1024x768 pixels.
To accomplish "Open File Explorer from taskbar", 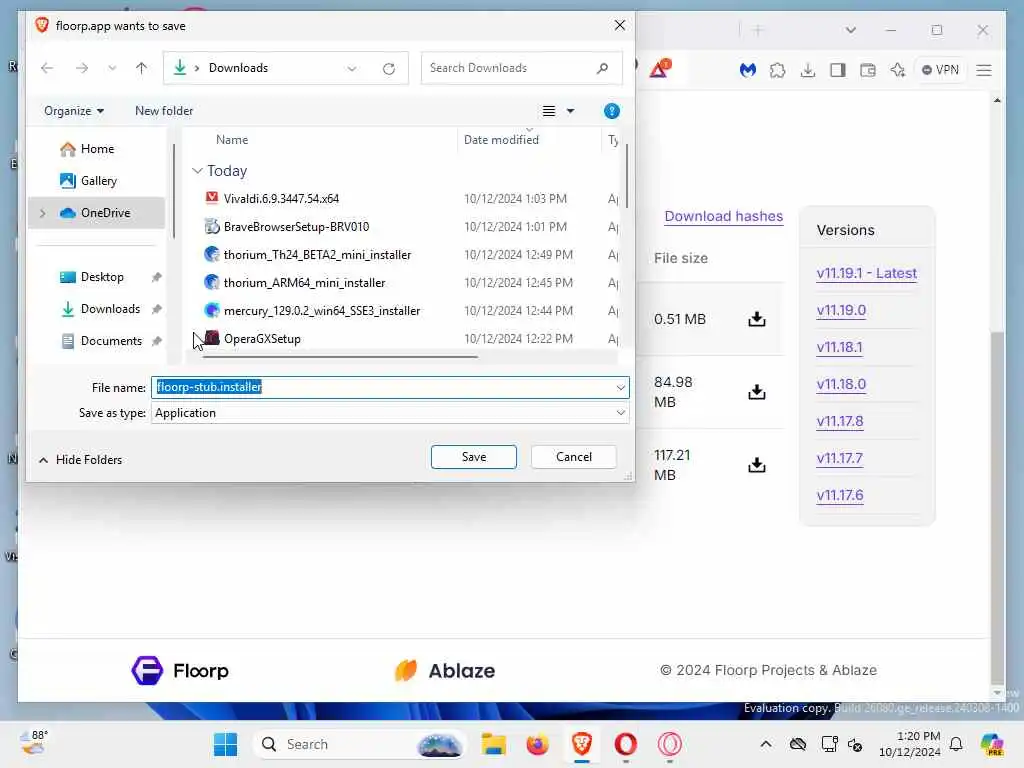I will point(494,744).
